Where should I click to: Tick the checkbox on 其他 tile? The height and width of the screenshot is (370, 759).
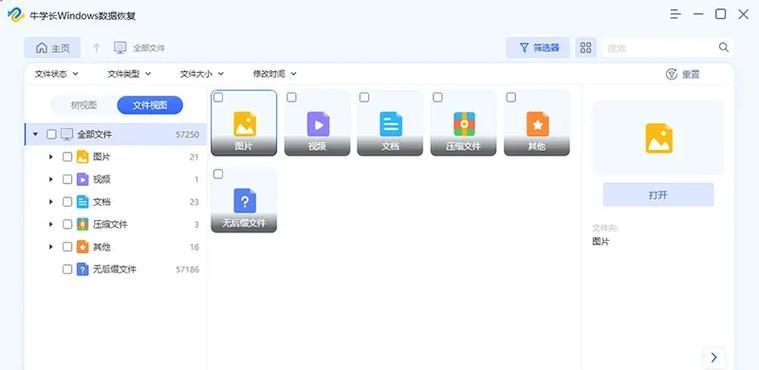coord(511,97)
